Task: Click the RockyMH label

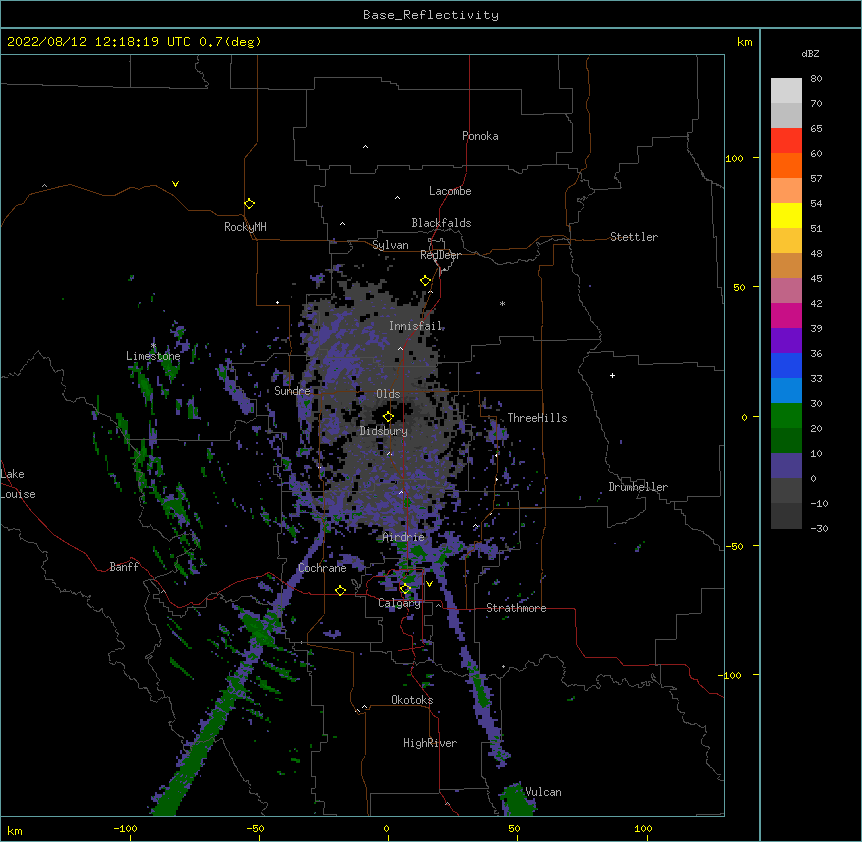Action: [x=245, y=227]
